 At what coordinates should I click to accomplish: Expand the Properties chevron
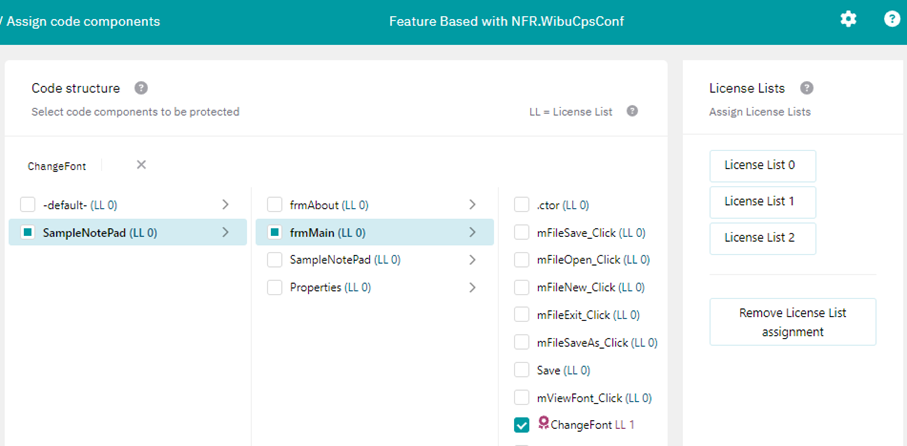pos(472,288)
